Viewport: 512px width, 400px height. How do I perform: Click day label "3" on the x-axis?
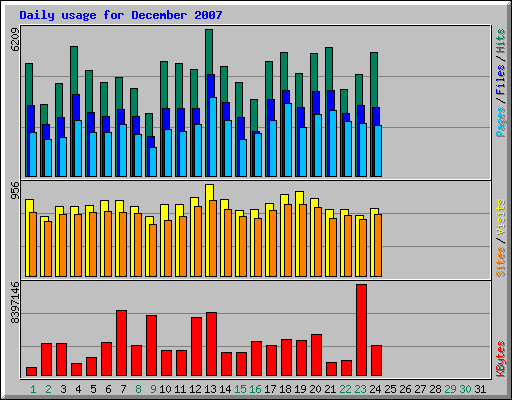point(63,389)
